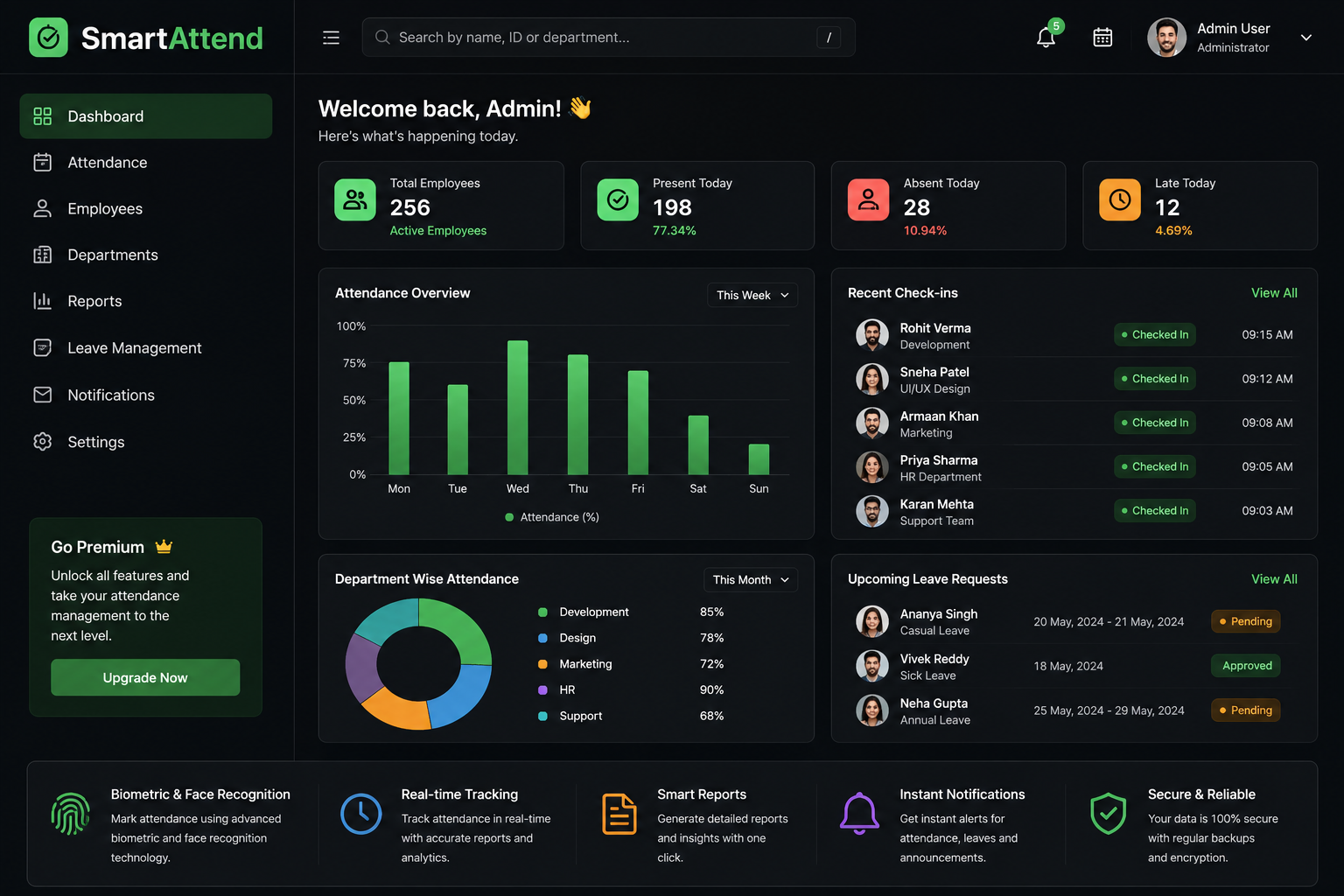Viewport: 1344px width, 896px height.
Task: Toggle the hamburger menu icon
Action: coord(331,38)
